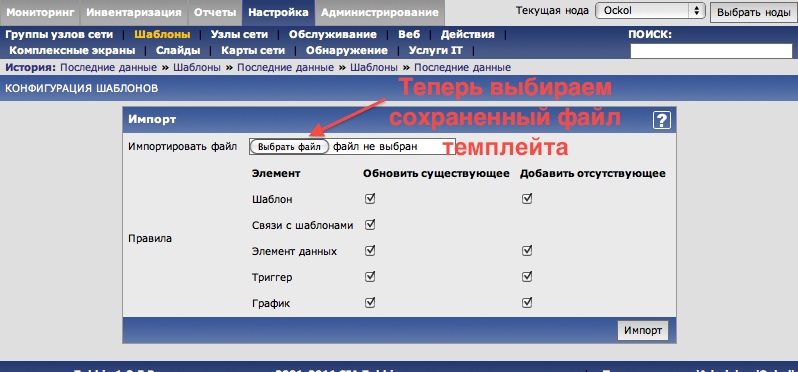Toggle Связи с шаблонами update checkbox
Screen dimensions: 798x372
[370, 224]
